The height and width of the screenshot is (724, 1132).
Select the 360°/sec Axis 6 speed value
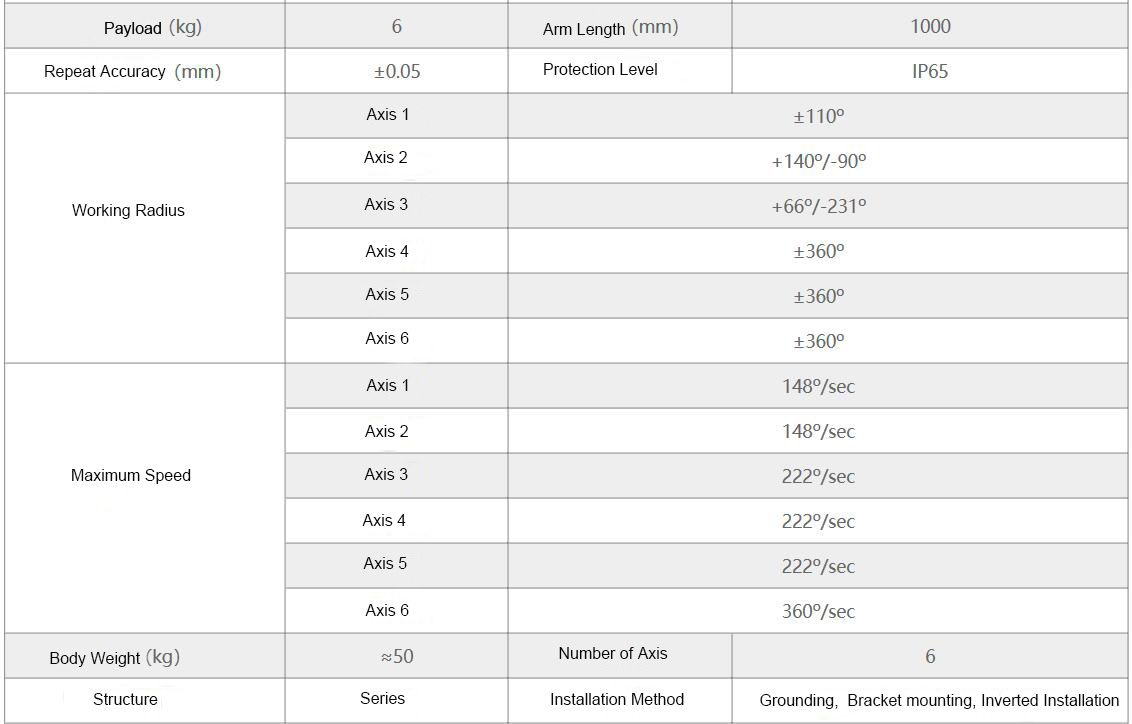pyautogui.click(x=819, y=611)
